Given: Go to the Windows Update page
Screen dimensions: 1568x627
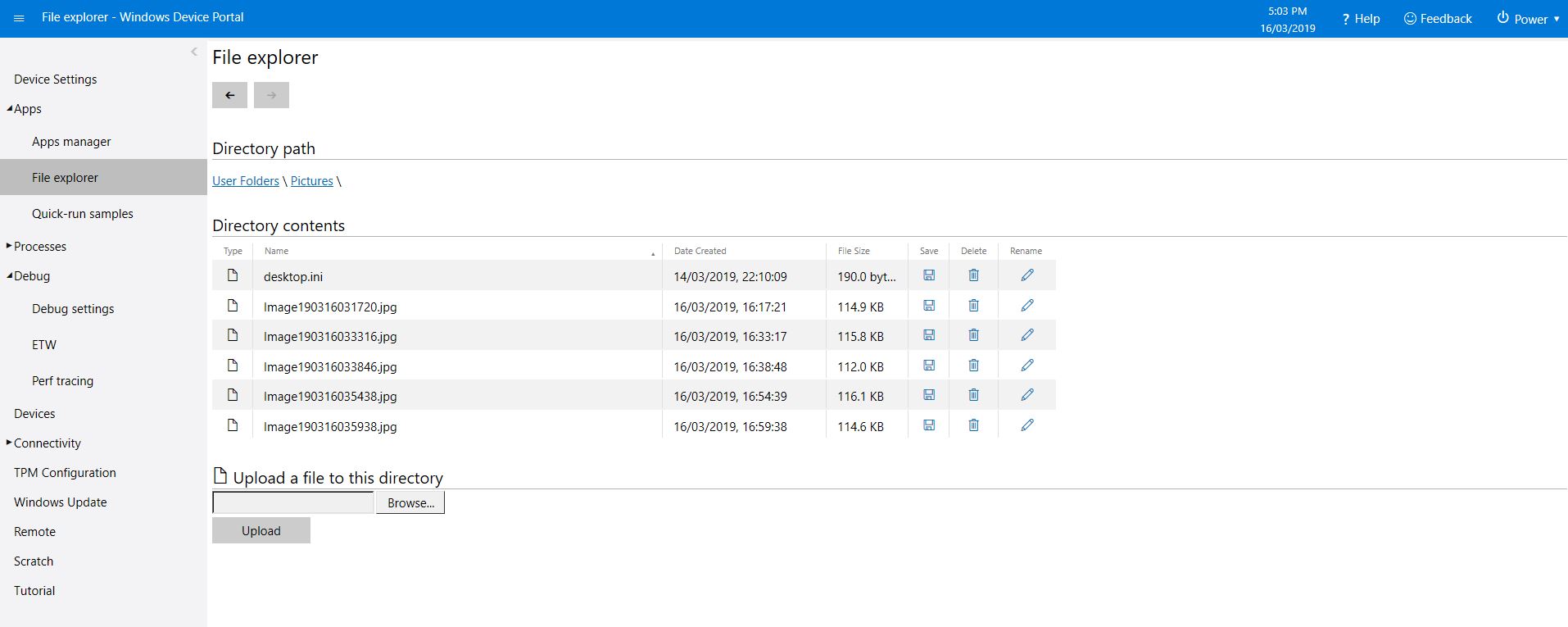Looking at the screenshot, I should tap(61, 502).
